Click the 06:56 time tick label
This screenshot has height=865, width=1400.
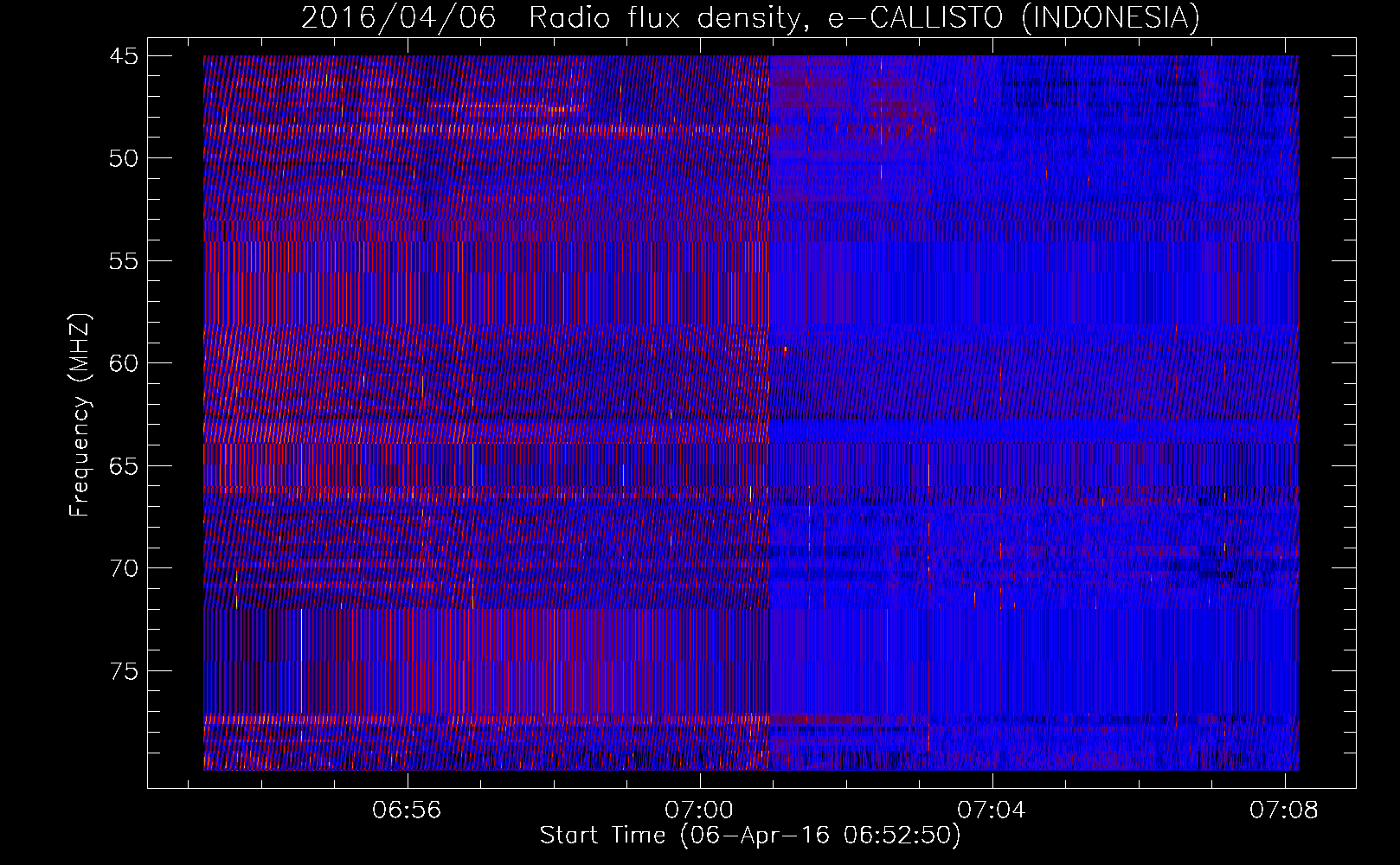click(407, 810)
